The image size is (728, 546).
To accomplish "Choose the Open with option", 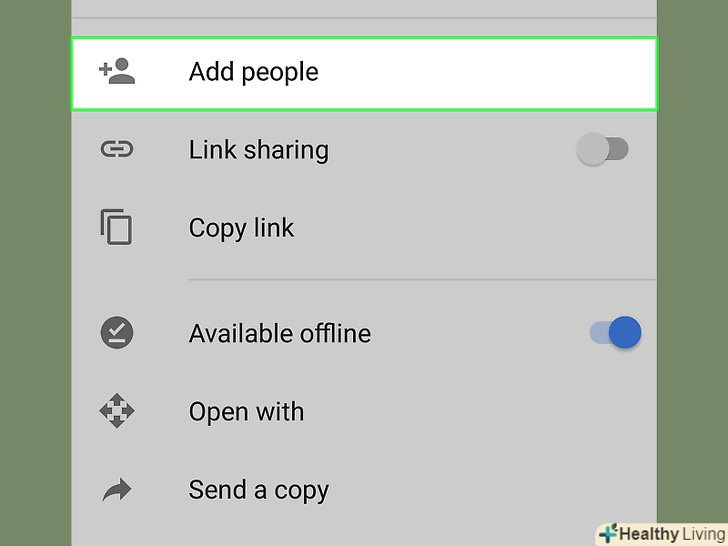I will tap(364, 411).
